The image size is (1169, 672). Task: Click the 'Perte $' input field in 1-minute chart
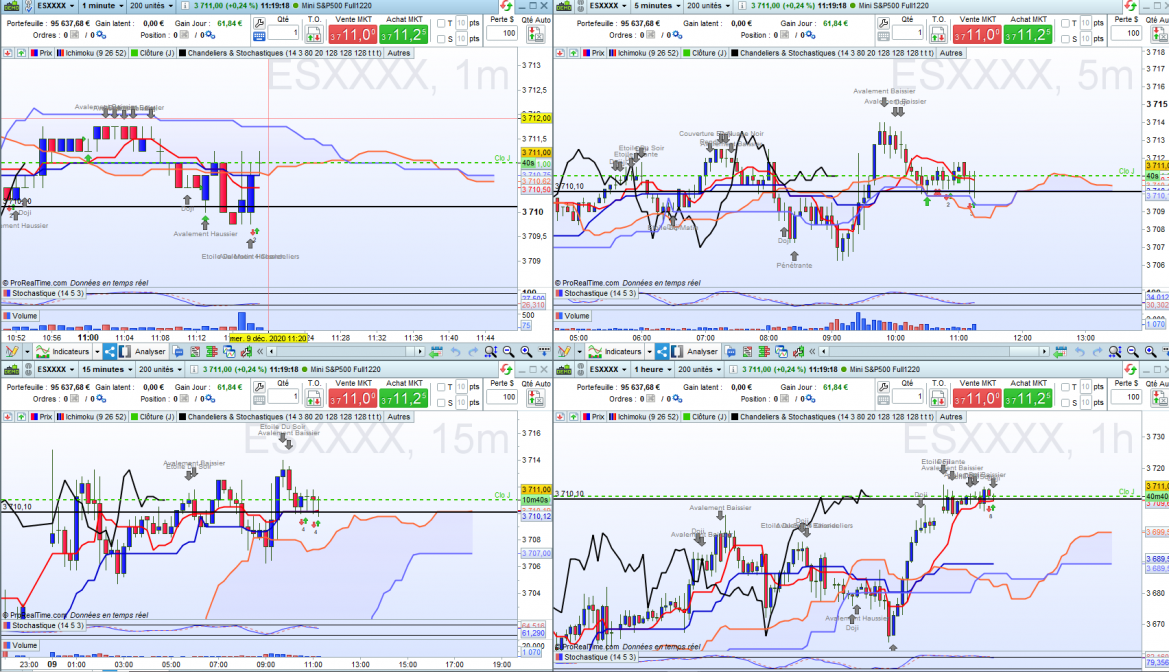(508, 33)
